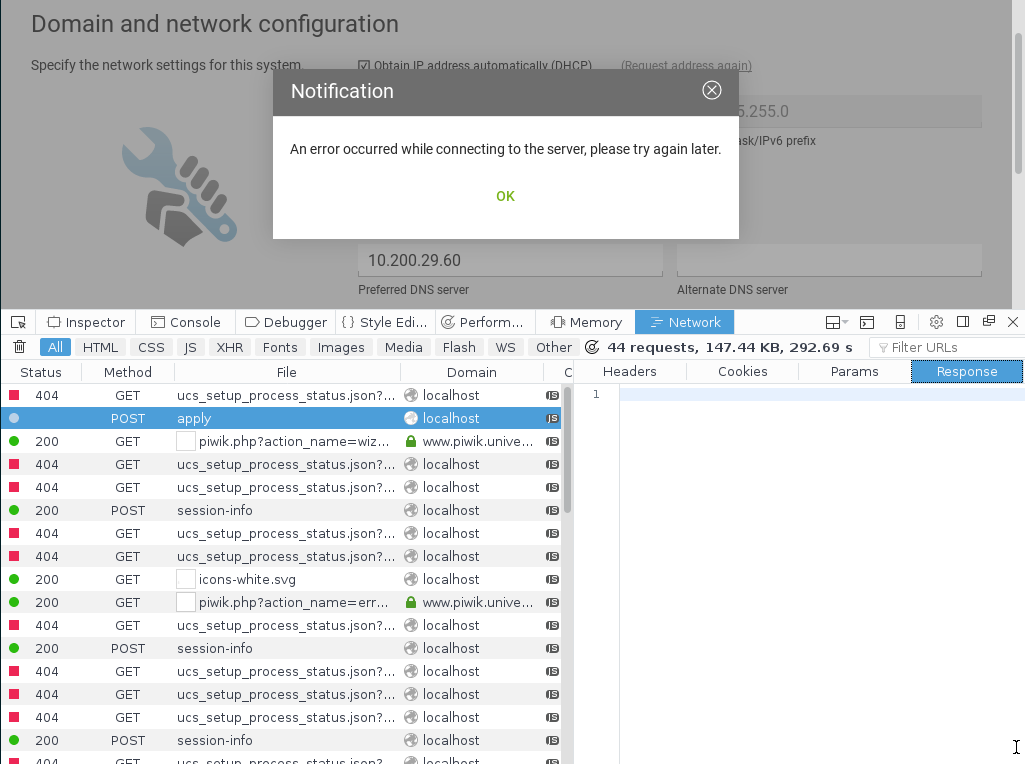Open the frame selection dropdown
This screenshot has height=764, width=1025.
click(836, 322)
